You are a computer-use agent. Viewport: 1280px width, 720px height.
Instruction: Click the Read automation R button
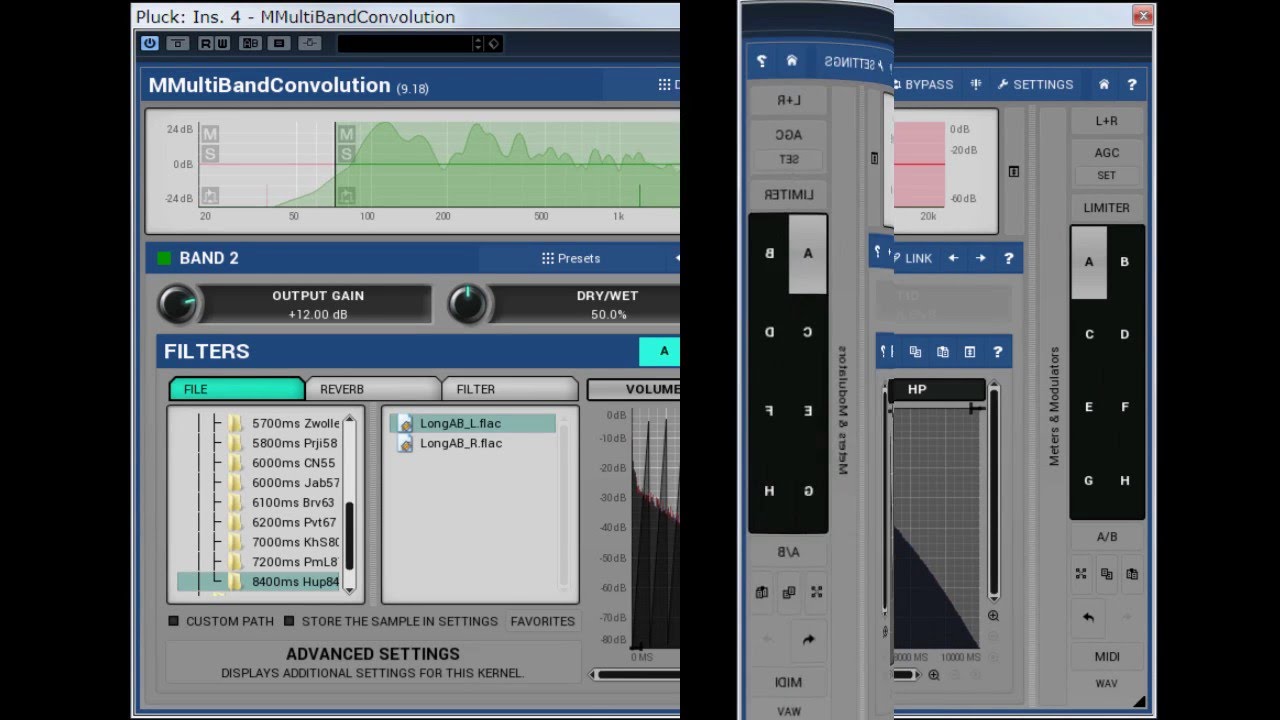(x=206, y=43)
